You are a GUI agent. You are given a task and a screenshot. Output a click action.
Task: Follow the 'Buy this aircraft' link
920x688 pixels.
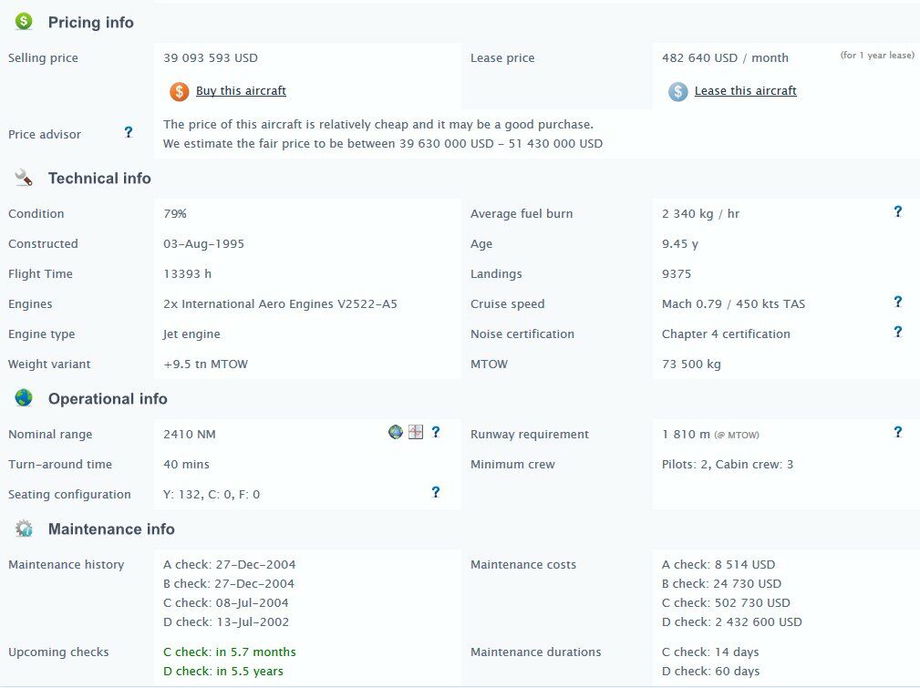click(x=241, y=91)
